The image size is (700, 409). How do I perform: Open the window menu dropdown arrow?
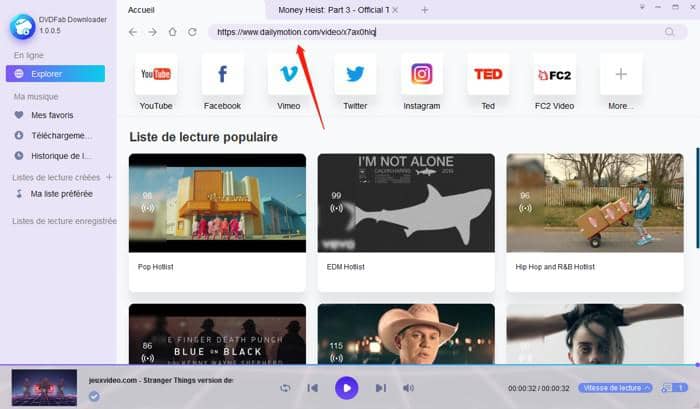[x=642, y=7]
